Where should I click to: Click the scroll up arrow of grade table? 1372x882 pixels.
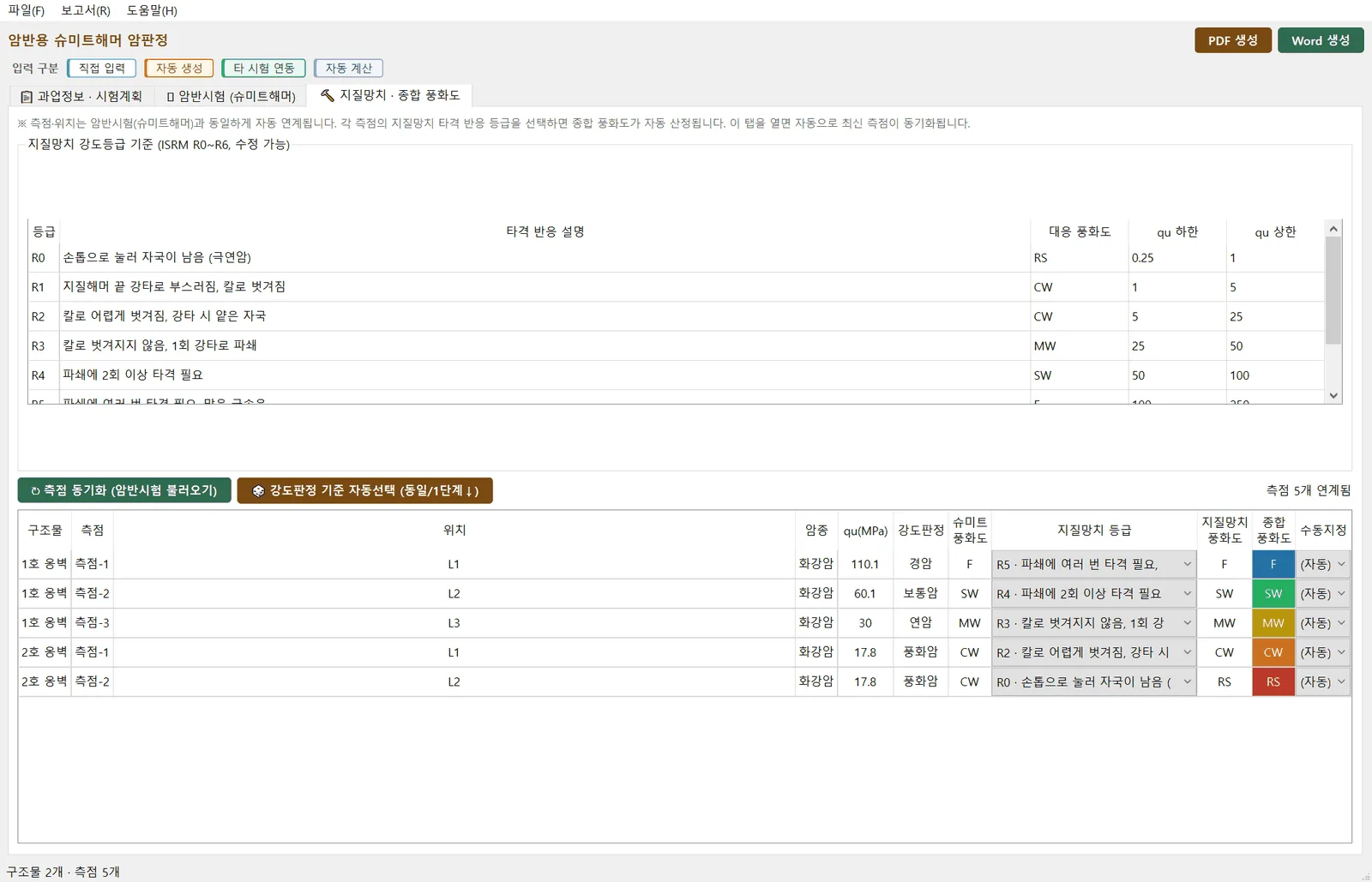coord(1333,228)
